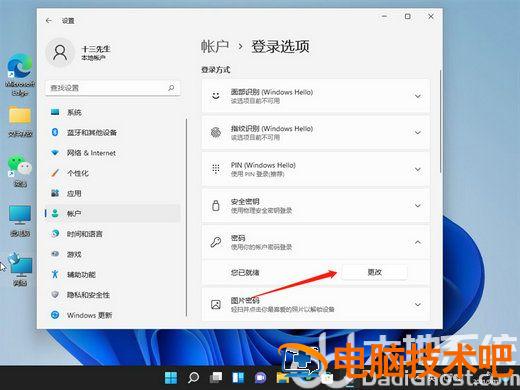Viewport: 520px width, 390px height.
Task: Open the 应用 settings category
Action: 113,193
